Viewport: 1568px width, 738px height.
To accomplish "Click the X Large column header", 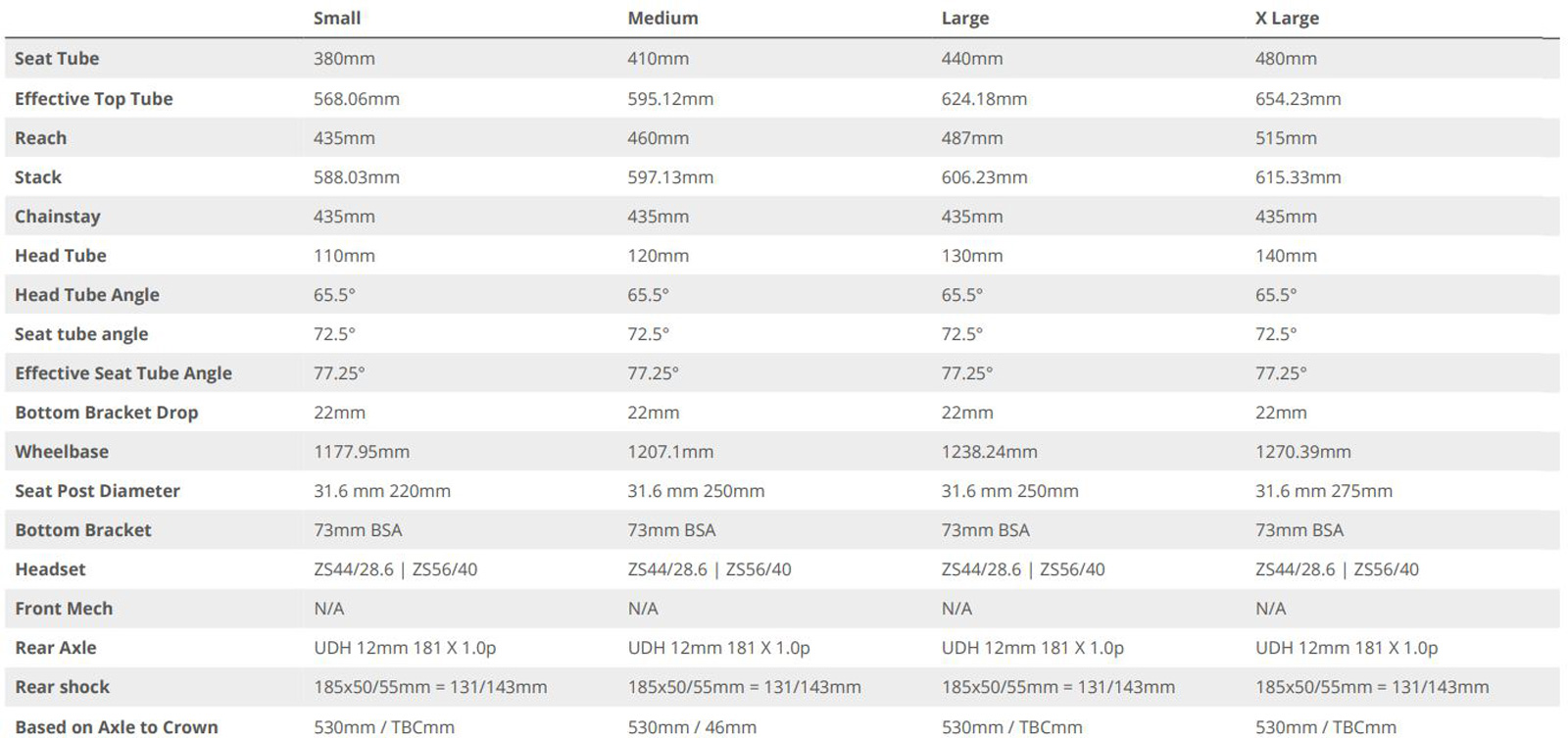I will tap(1287, 19).
